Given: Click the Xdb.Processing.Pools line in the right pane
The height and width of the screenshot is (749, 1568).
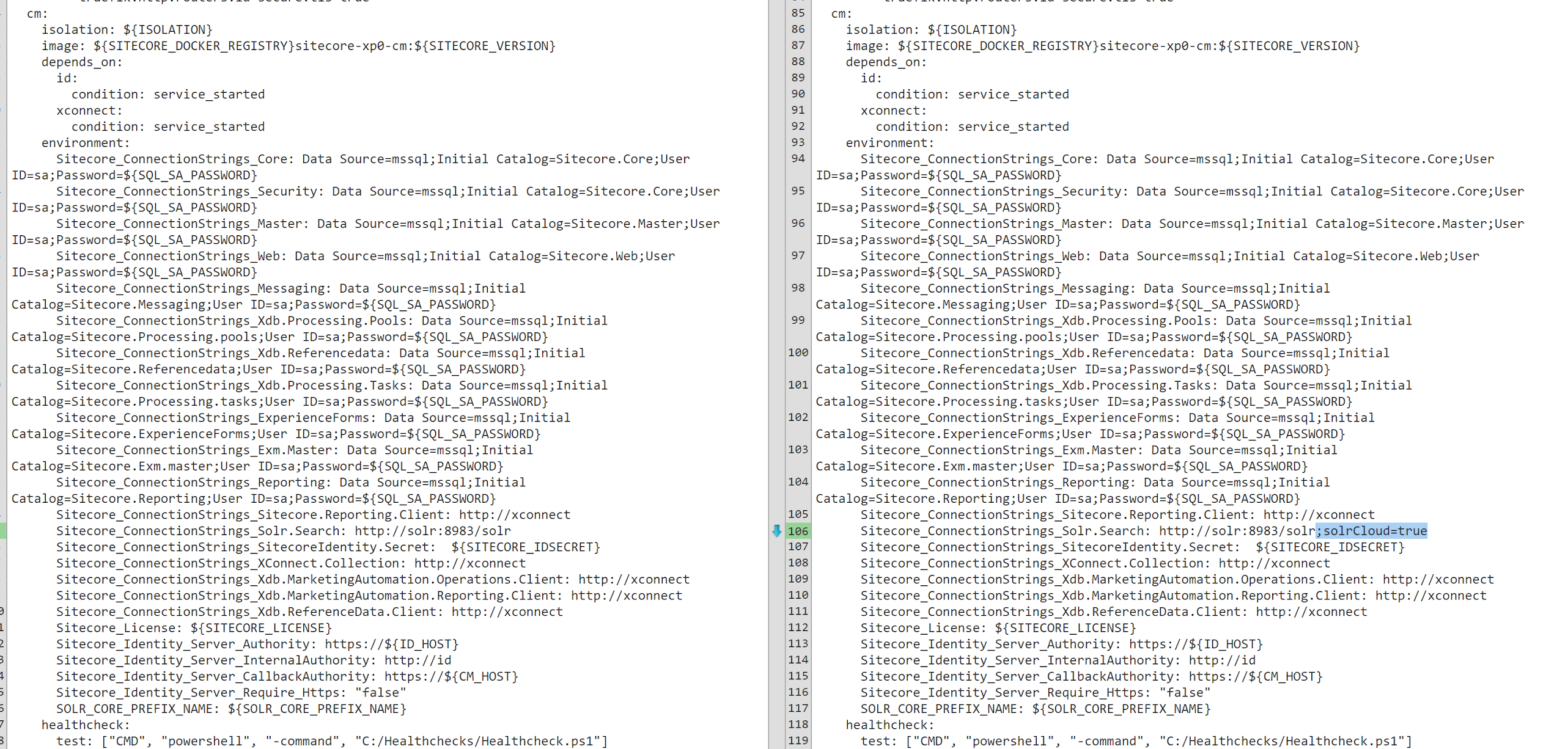Looking at the screenshot, I should coord(1114,329).
